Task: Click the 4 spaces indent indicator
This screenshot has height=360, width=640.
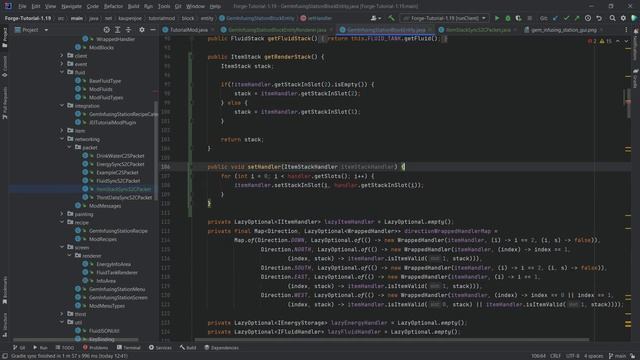Action: click(593, 356)
